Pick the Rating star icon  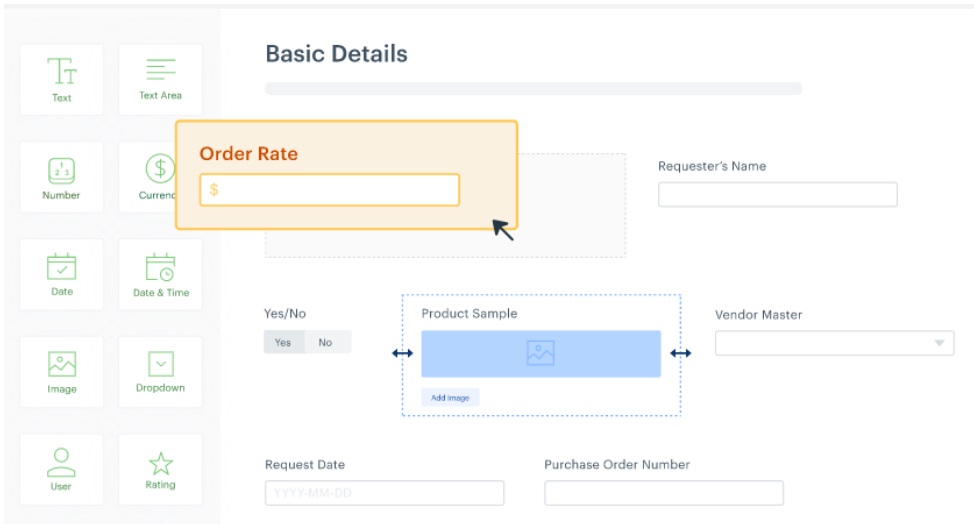pos(160,463)
